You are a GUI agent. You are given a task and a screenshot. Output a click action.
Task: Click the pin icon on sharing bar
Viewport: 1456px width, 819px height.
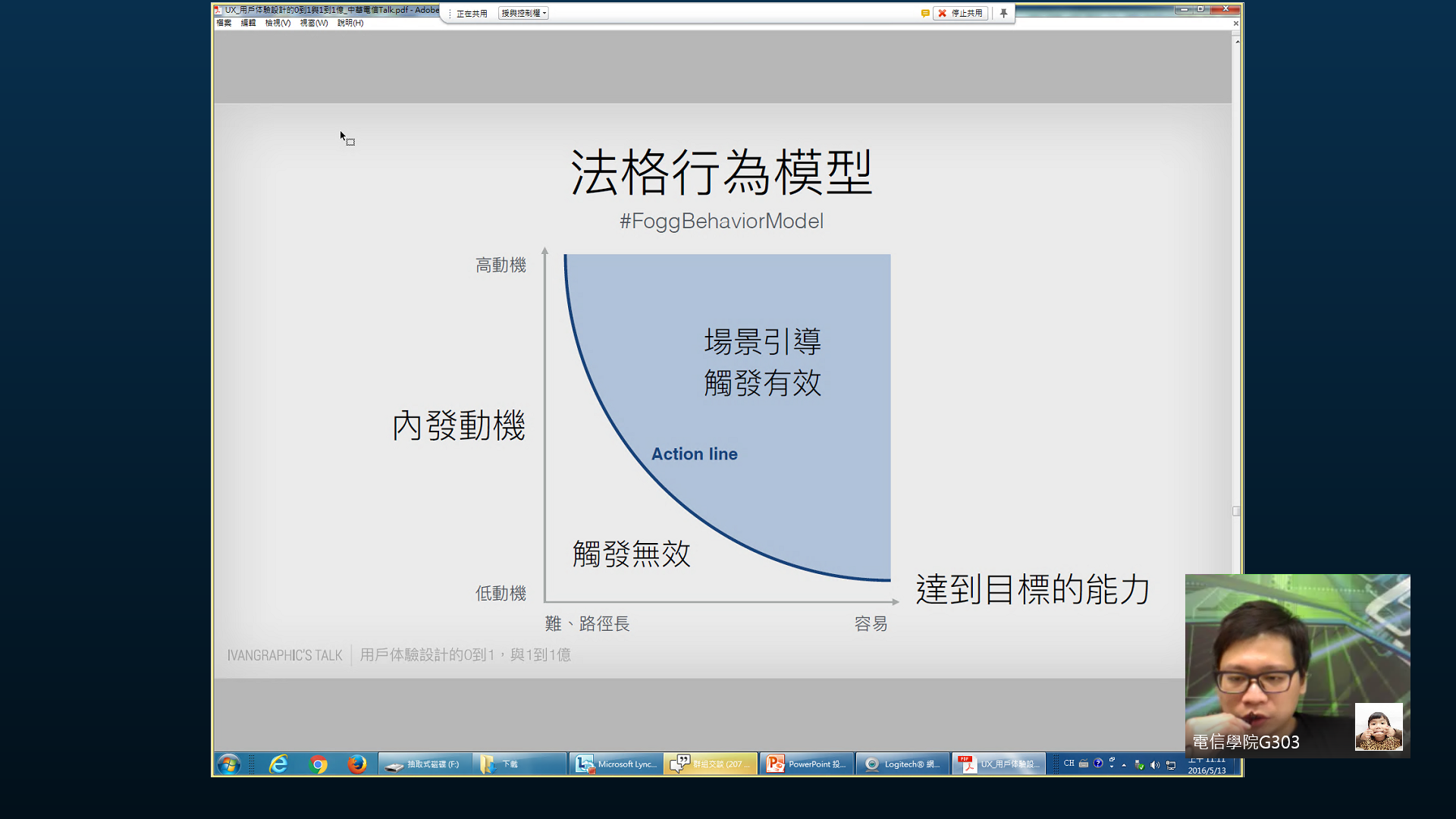(1003, 13)
